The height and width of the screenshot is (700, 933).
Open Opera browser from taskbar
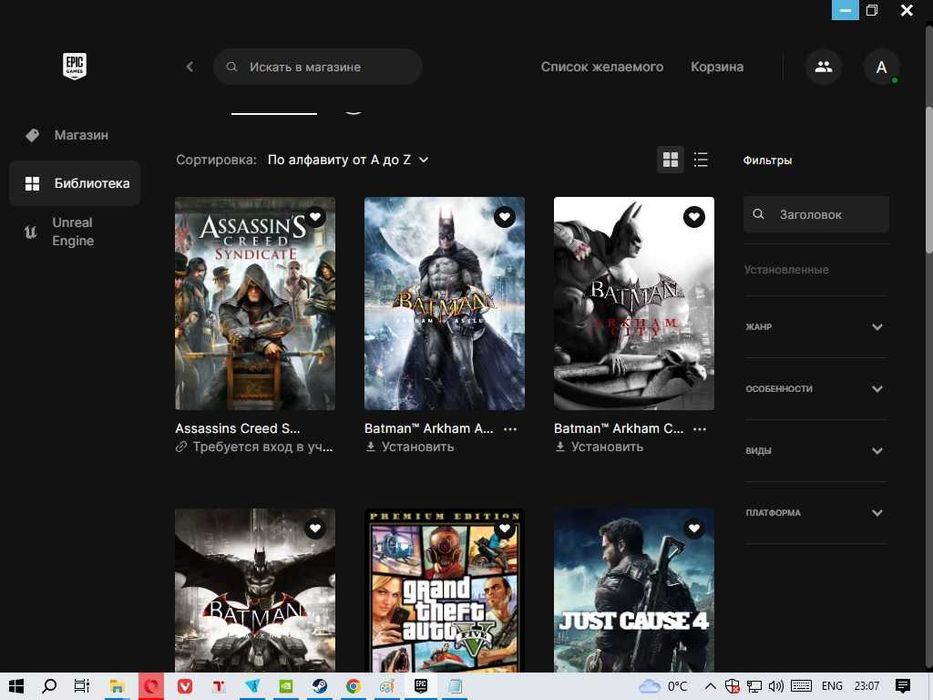(151, 686)
